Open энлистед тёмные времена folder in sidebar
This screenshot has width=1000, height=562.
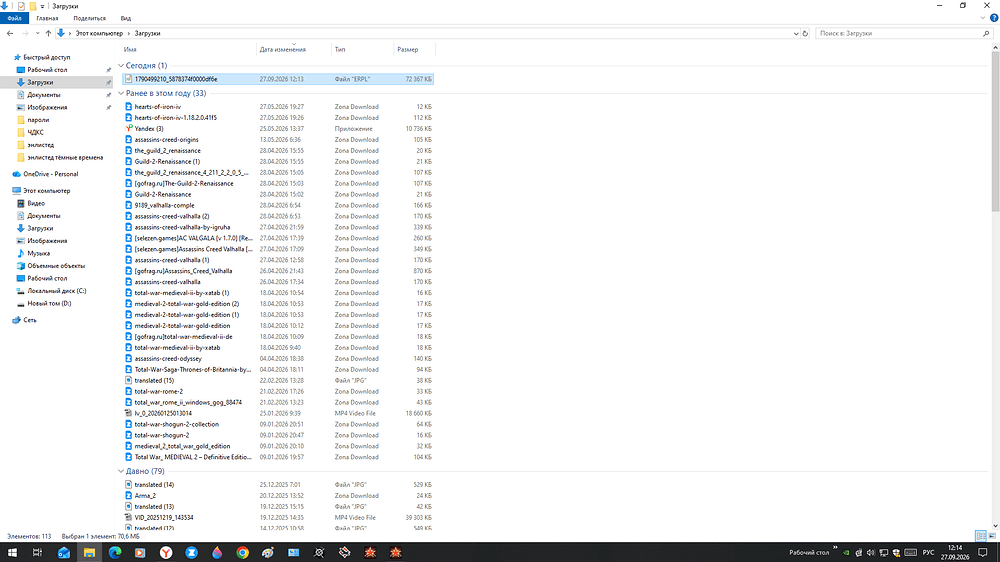click(64, 158)
